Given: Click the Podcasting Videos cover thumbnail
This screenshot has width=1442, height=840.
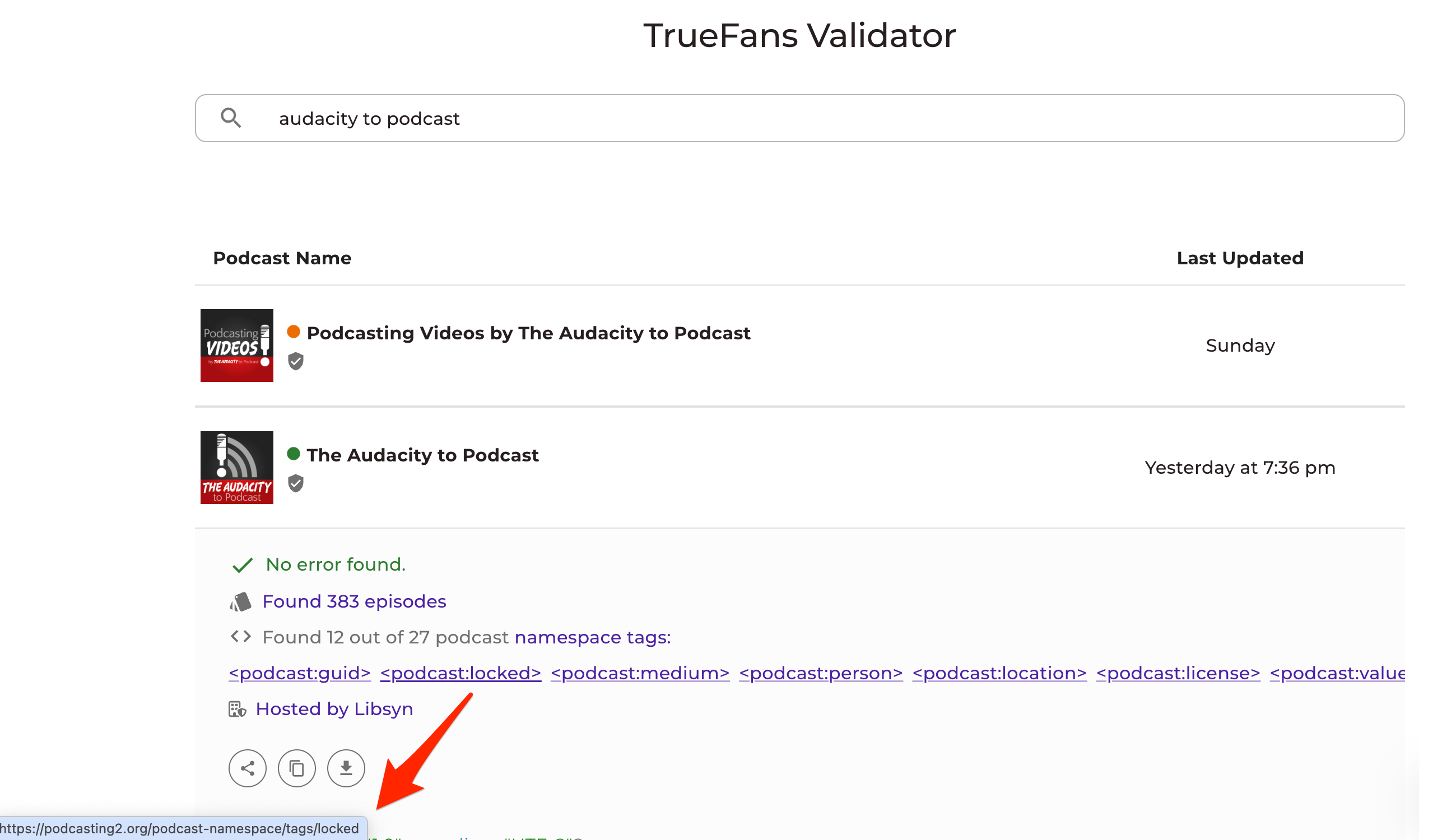Looking at the screenshot, I should (236, 346).
